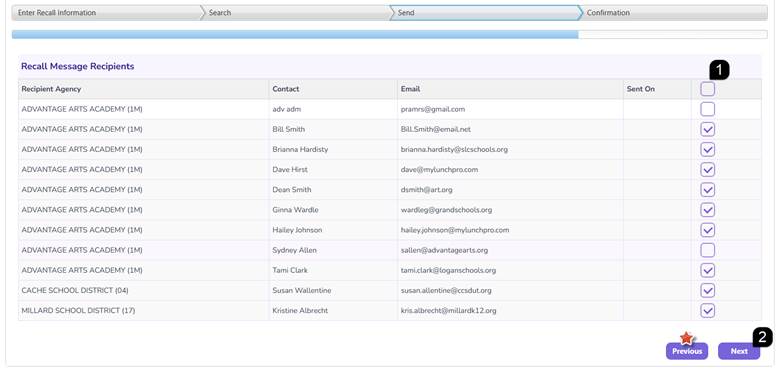Select email pramrs@gmail.com
Viewport: 780px width, 370px height.
pyautogui.click(x=433, y=109)
